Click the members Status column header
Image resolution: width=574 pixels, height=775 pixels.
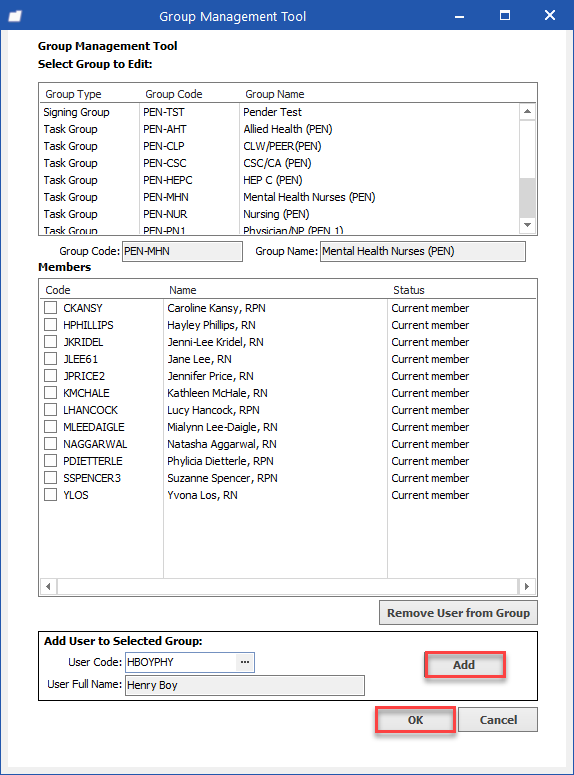click(x=408, y=290)
